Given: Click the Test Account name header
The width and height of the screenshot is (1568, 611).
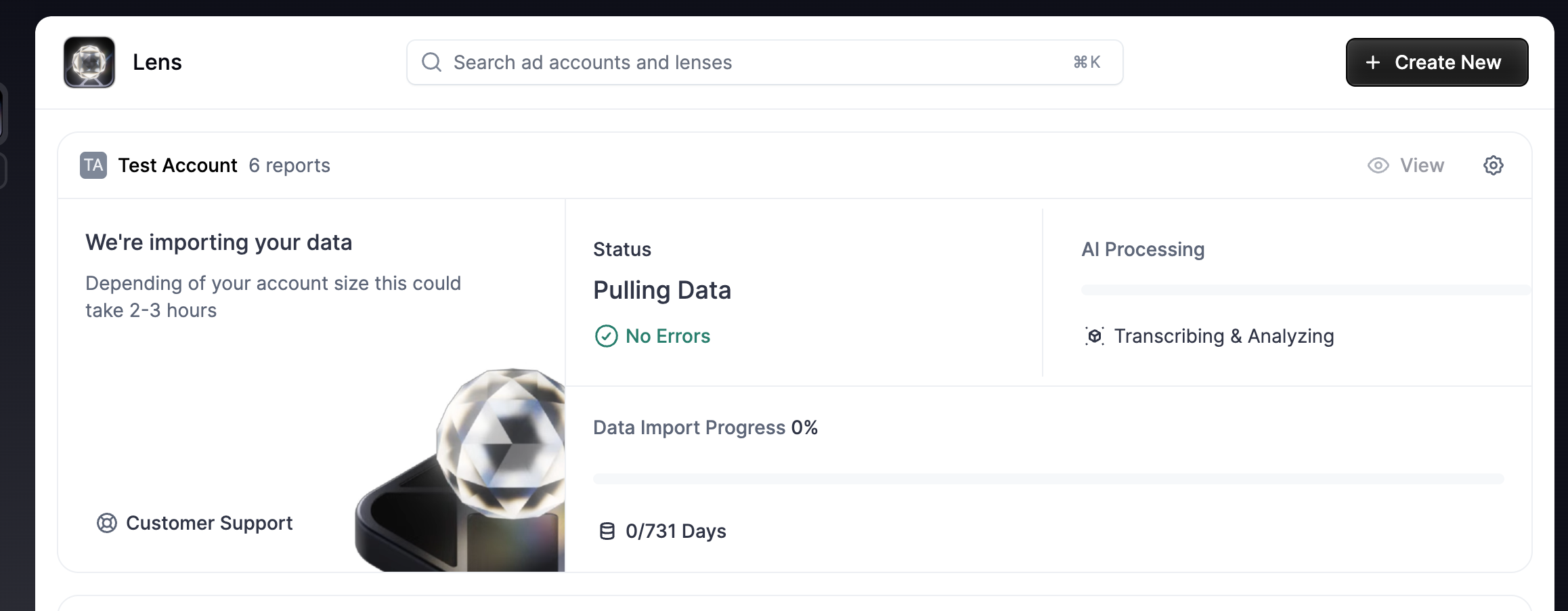Looking at the screenshot, I should coord(177,165).
